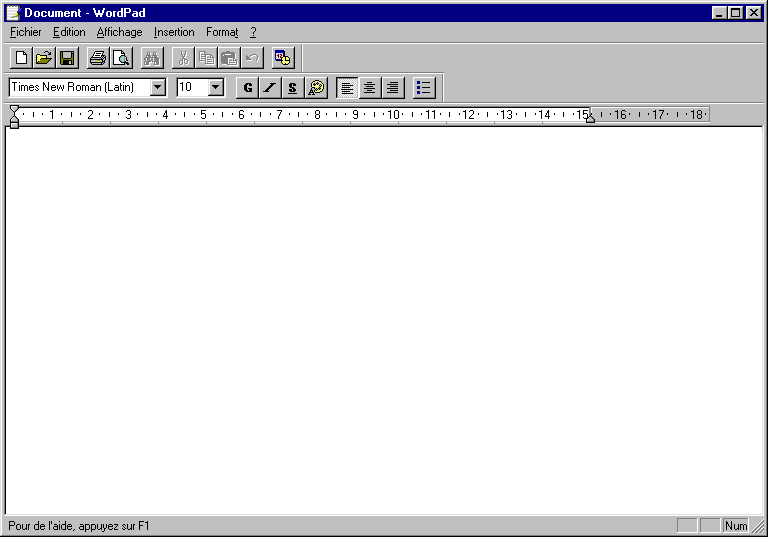768x537 pixels.
Task: Print the document with the printer icon
Action: 98,58
